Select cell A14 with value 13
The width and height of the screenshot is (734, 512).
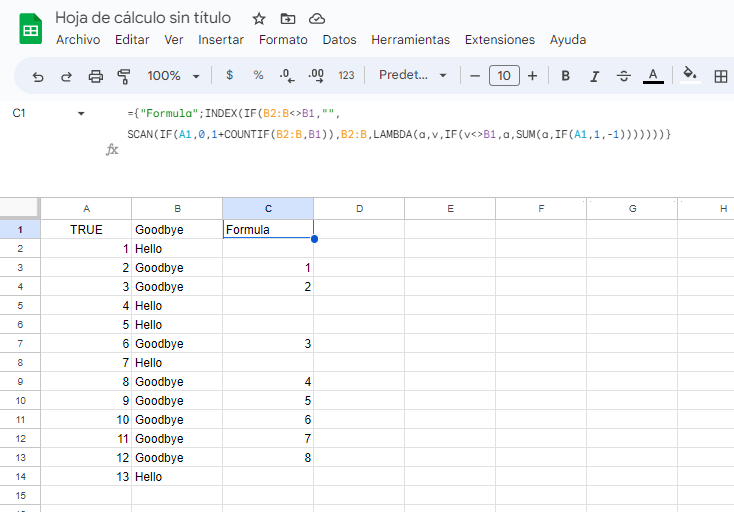[86, 476]
